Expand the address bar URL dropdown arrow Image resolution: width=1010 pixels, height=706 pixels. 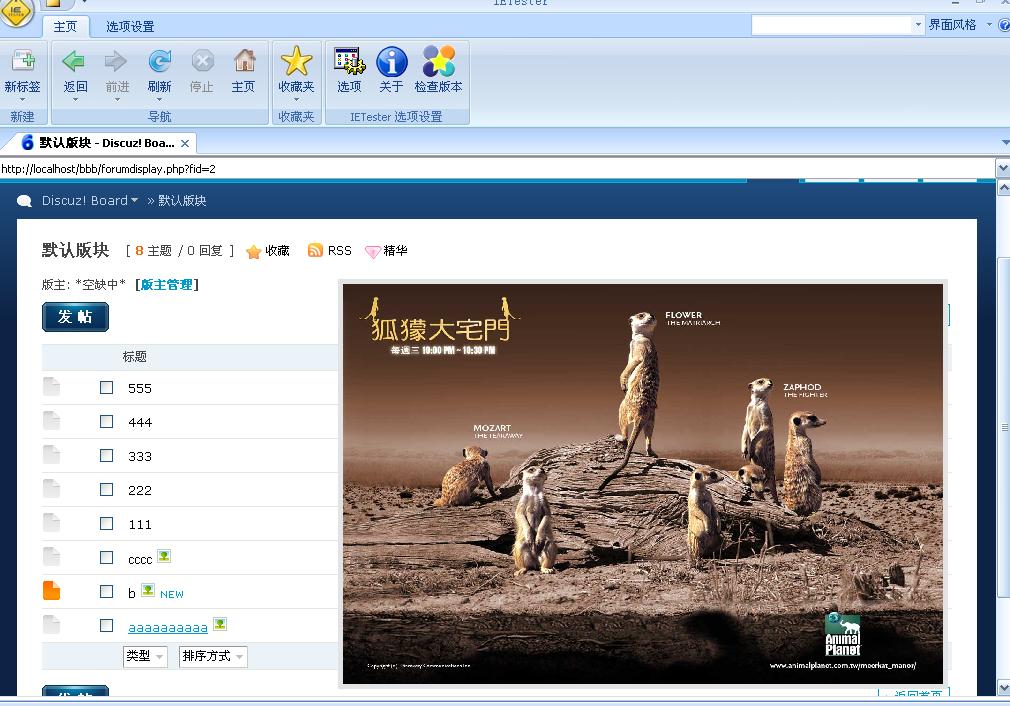(x=1003, y=169)
